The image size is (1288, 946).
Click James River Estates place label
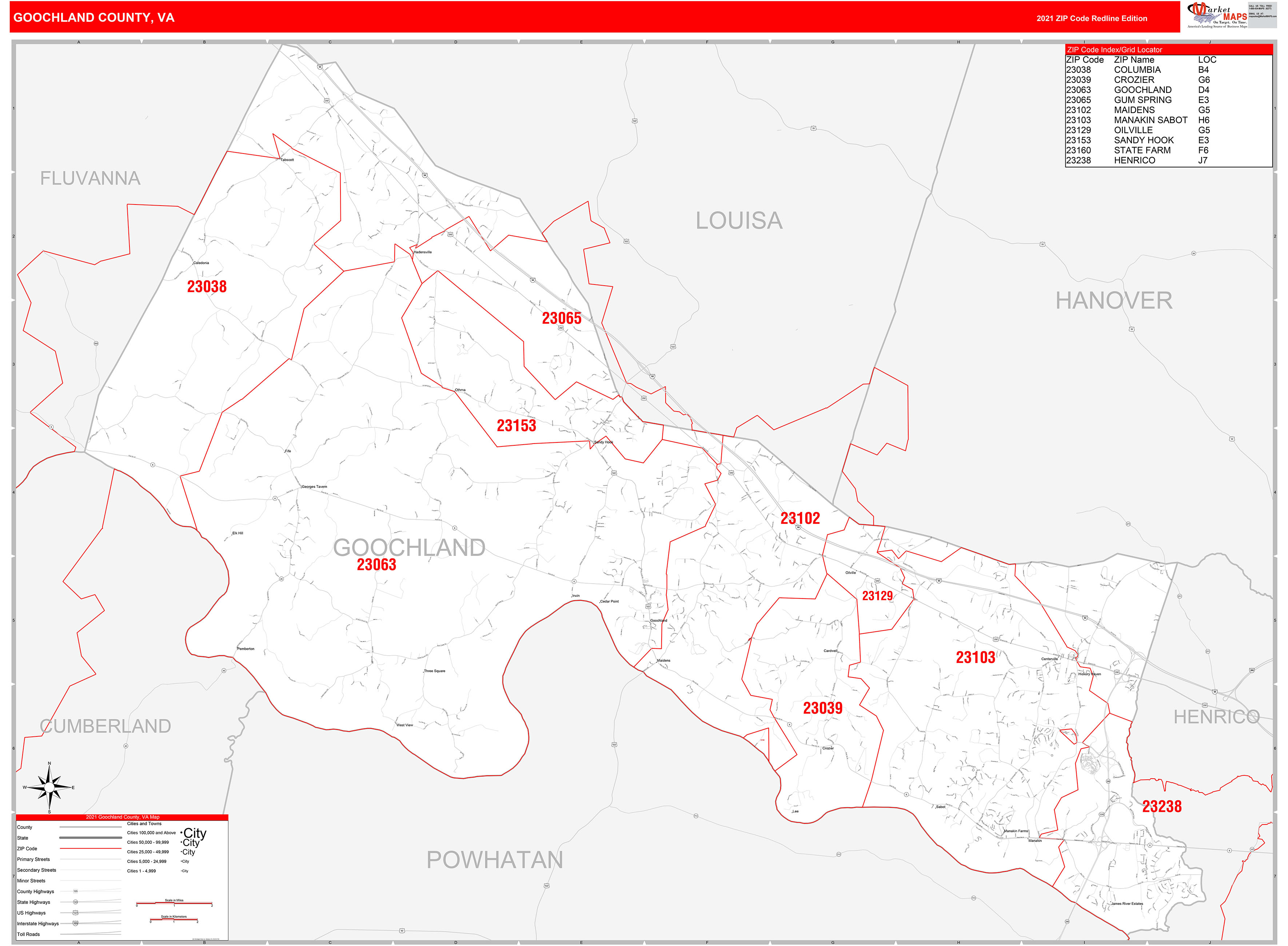(x=1127, y=904)
